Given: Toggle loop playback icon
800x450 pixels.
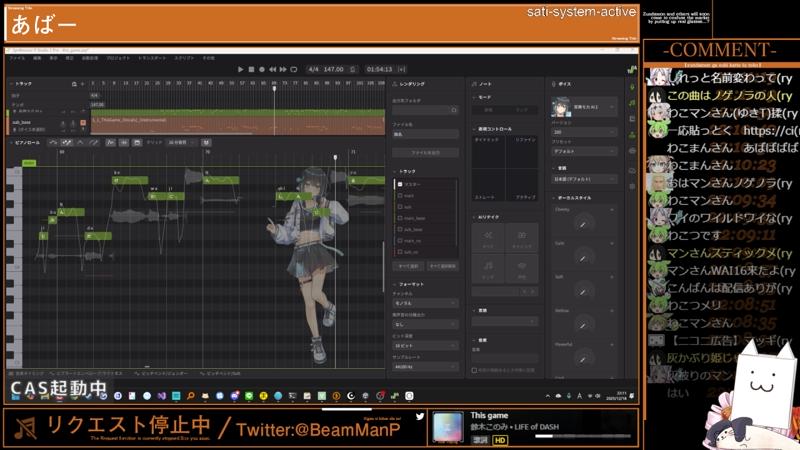Looking at the screenshot, I should click(x=293, y=69).
